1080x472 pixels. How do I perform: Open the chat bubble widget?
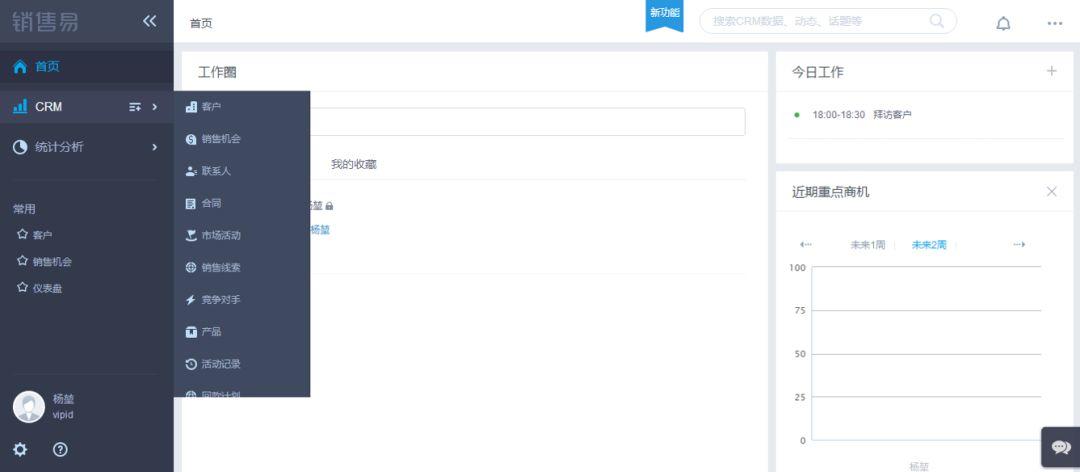coord(1061,447)
